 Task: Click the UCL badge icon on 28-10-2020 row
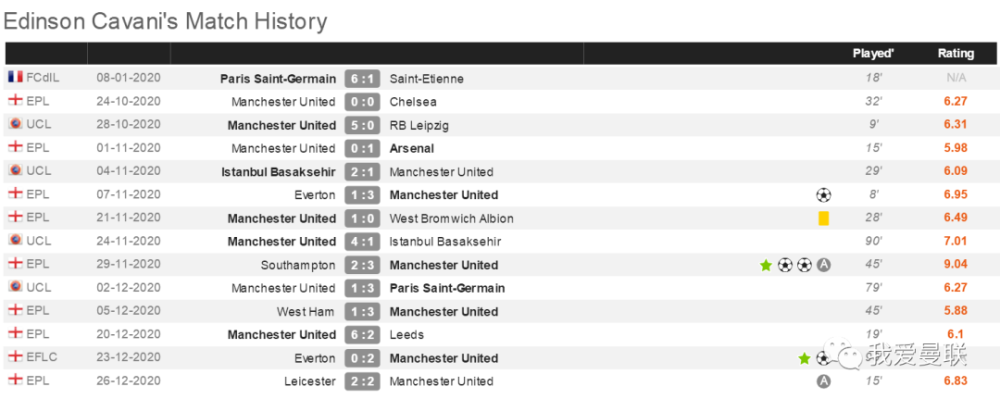click(x=15, y=124)
